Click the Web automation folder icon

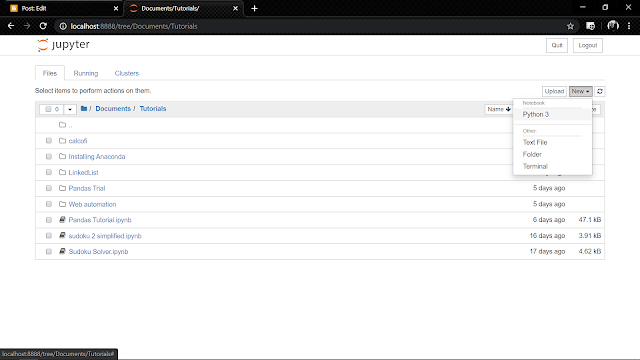(62, 204)
